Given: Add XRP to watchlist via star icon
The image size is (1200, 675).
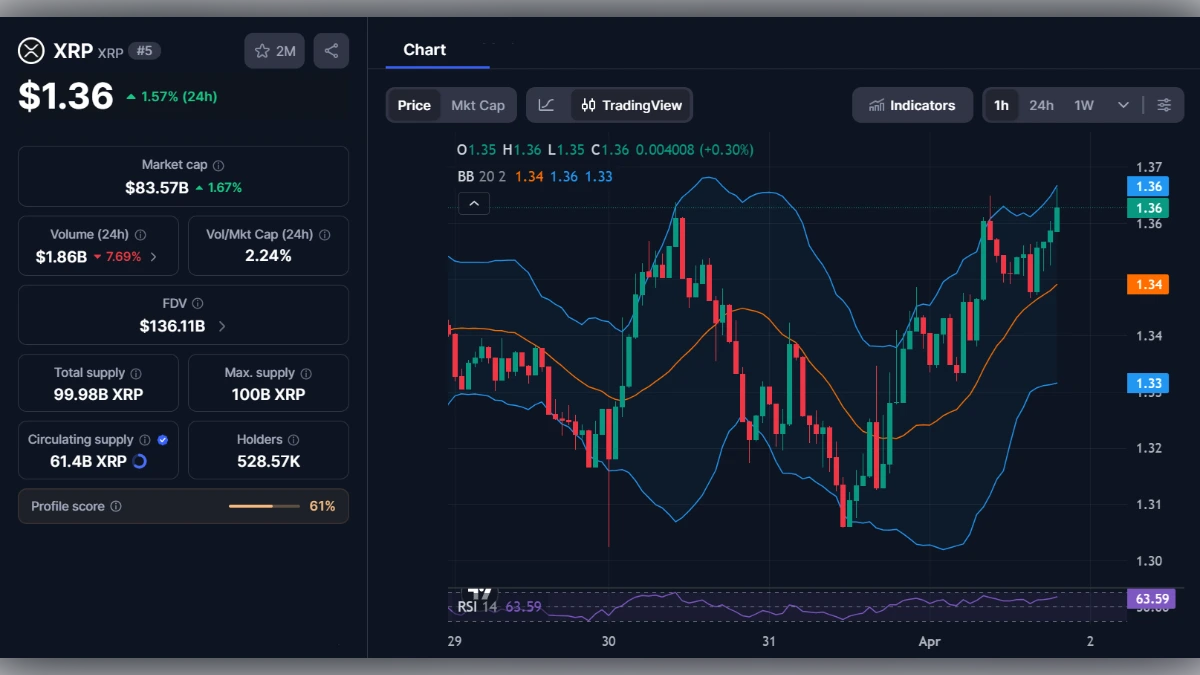Looking at the screenshot, I should (x=262, y=50).
